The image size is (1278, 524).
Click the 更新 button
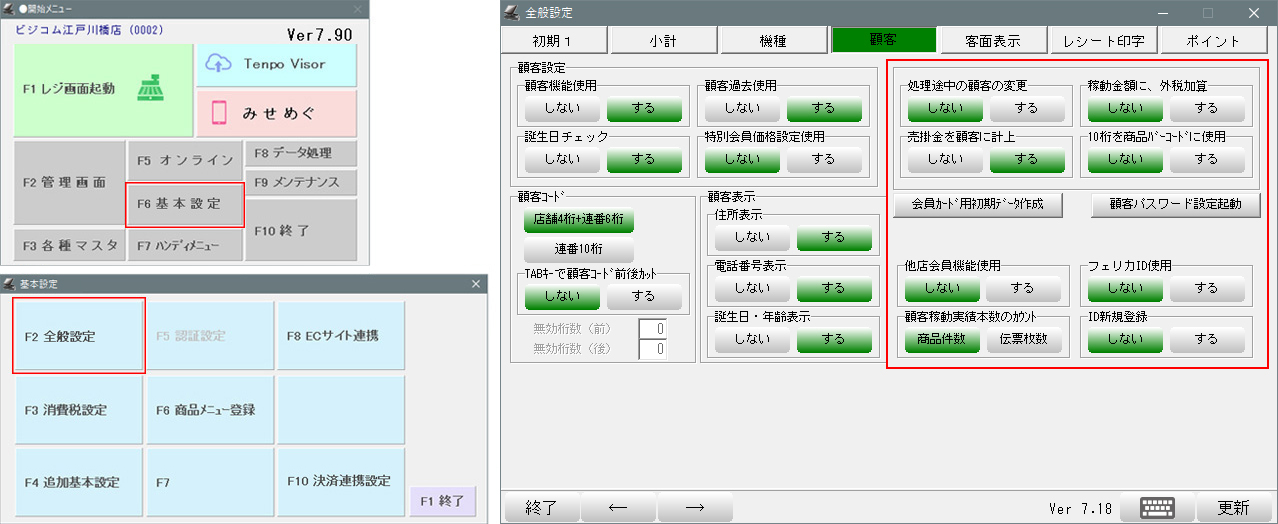[x=1232, y=507]
